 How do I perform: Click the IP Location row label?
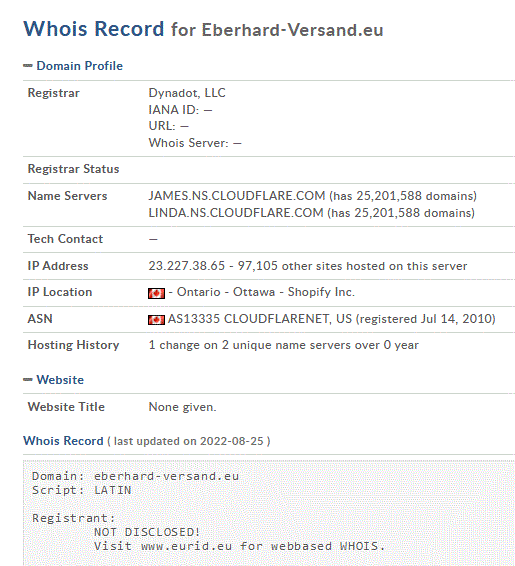[60, 292]
